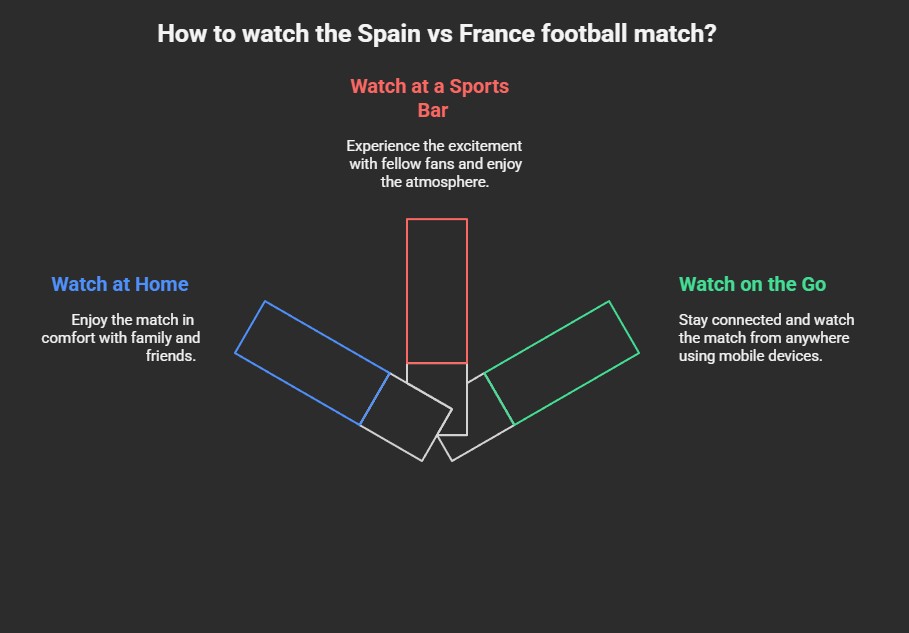This screenshot has width=909, height=633.
Task: Click the word 'Bar' in the red heading
Action: pos(433,110)
